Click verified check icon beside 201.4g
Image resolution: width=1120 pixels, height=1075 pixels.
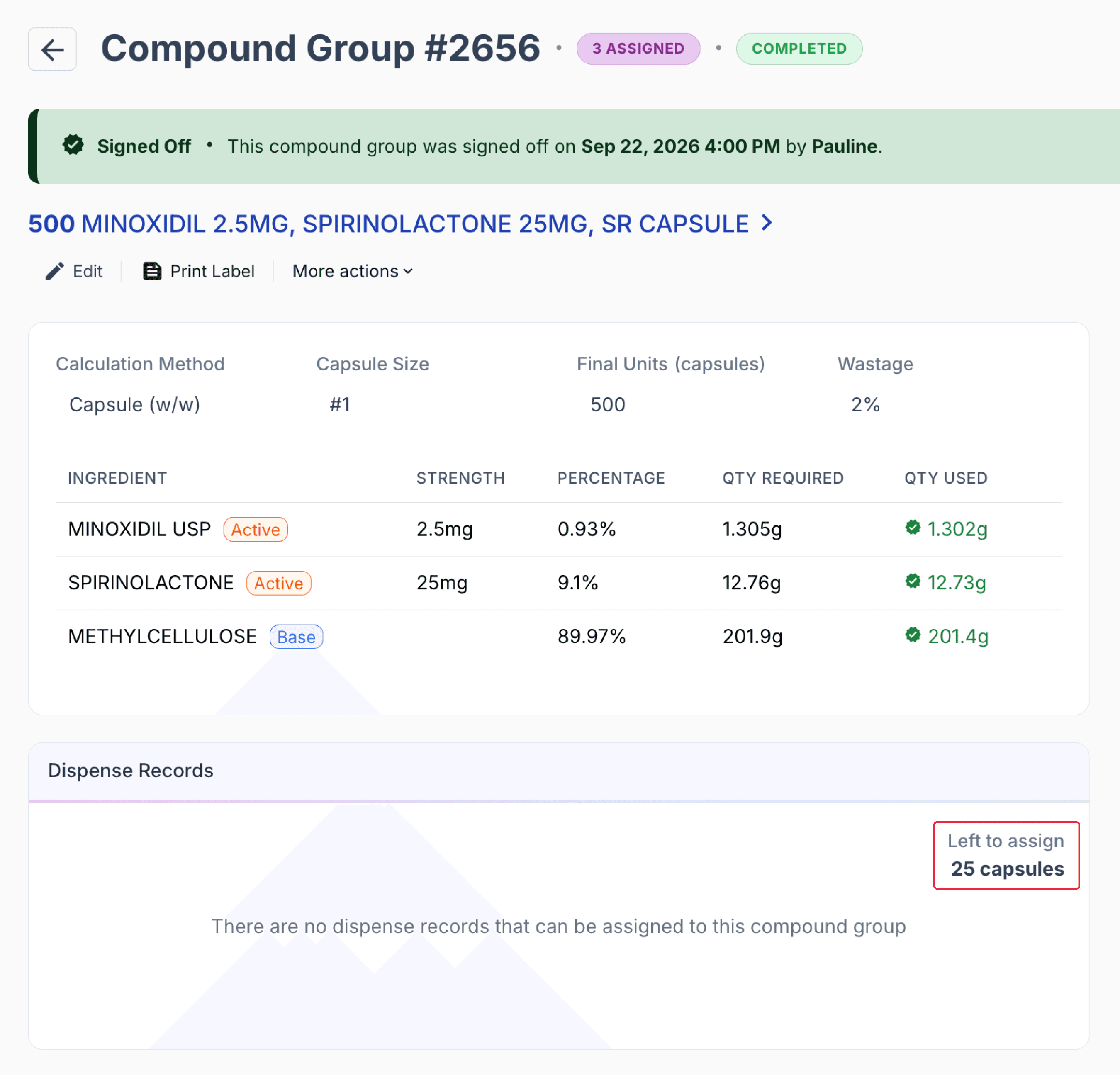[x=913, y=635]
